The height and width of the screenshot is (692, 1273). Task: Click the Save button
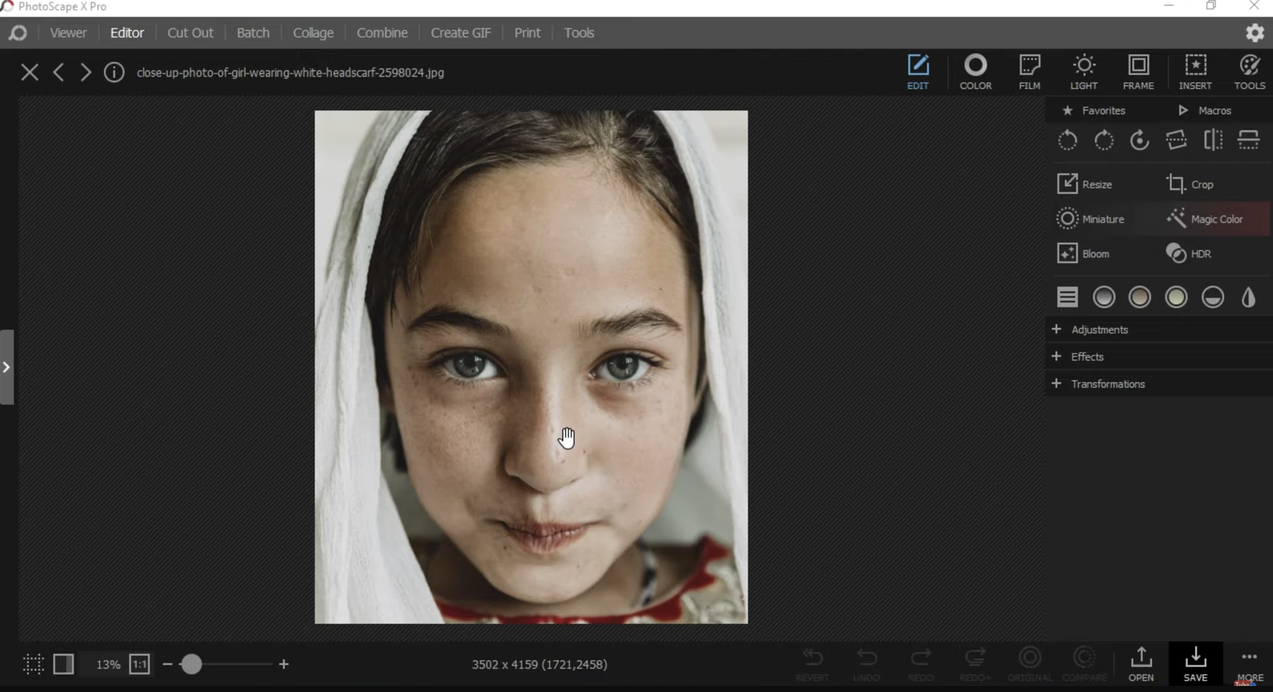[1195, 664]
